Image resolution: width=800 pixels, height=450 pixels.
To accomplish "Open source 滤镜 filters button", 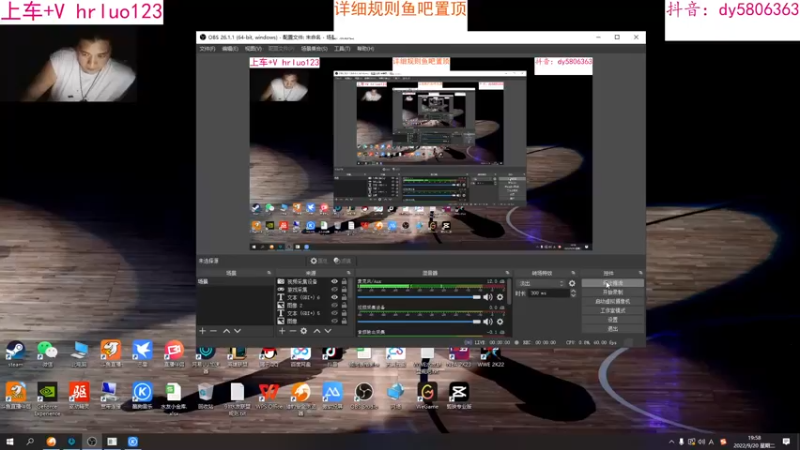I will coord(342,261).
